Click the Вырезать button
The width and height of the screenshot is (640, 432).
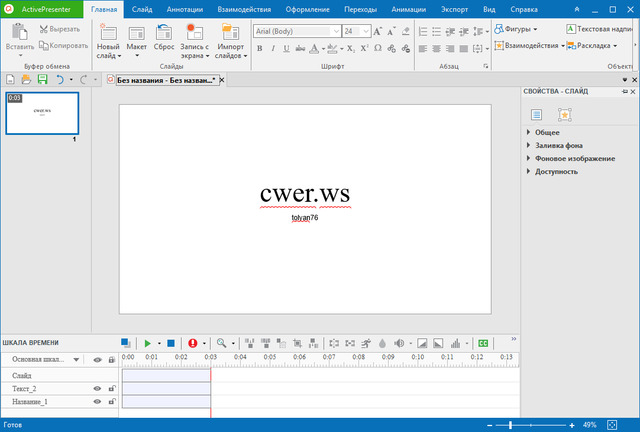[58, 30]
